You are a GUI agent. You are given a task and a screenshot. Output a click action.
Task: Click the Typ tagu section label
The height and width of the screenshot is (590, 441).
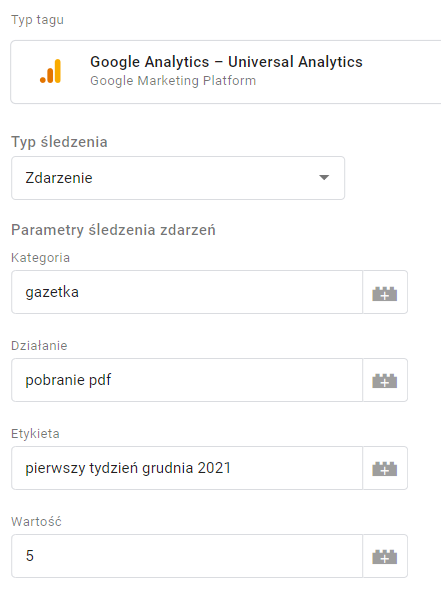37,20
